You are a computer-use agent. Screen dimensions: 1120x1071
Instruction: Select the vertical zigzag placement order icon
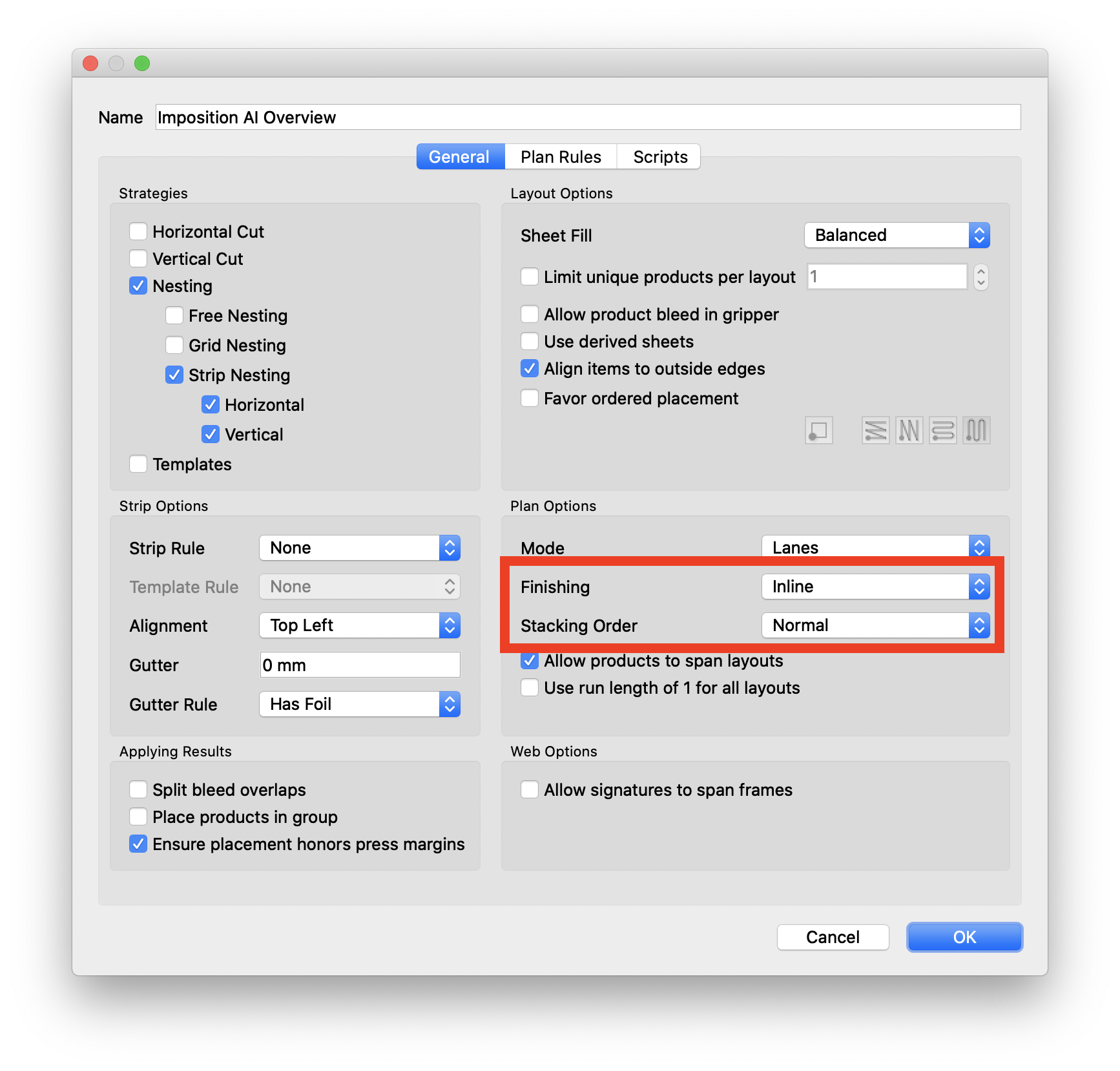(909, 430)
